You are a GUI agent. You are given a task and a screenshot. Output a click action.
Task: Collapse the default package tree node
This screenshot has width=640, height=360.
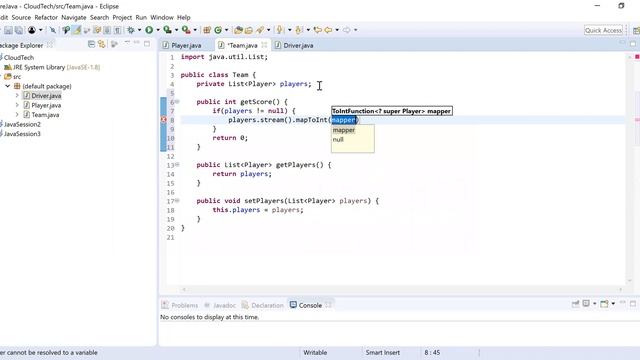tap(8, 86)
